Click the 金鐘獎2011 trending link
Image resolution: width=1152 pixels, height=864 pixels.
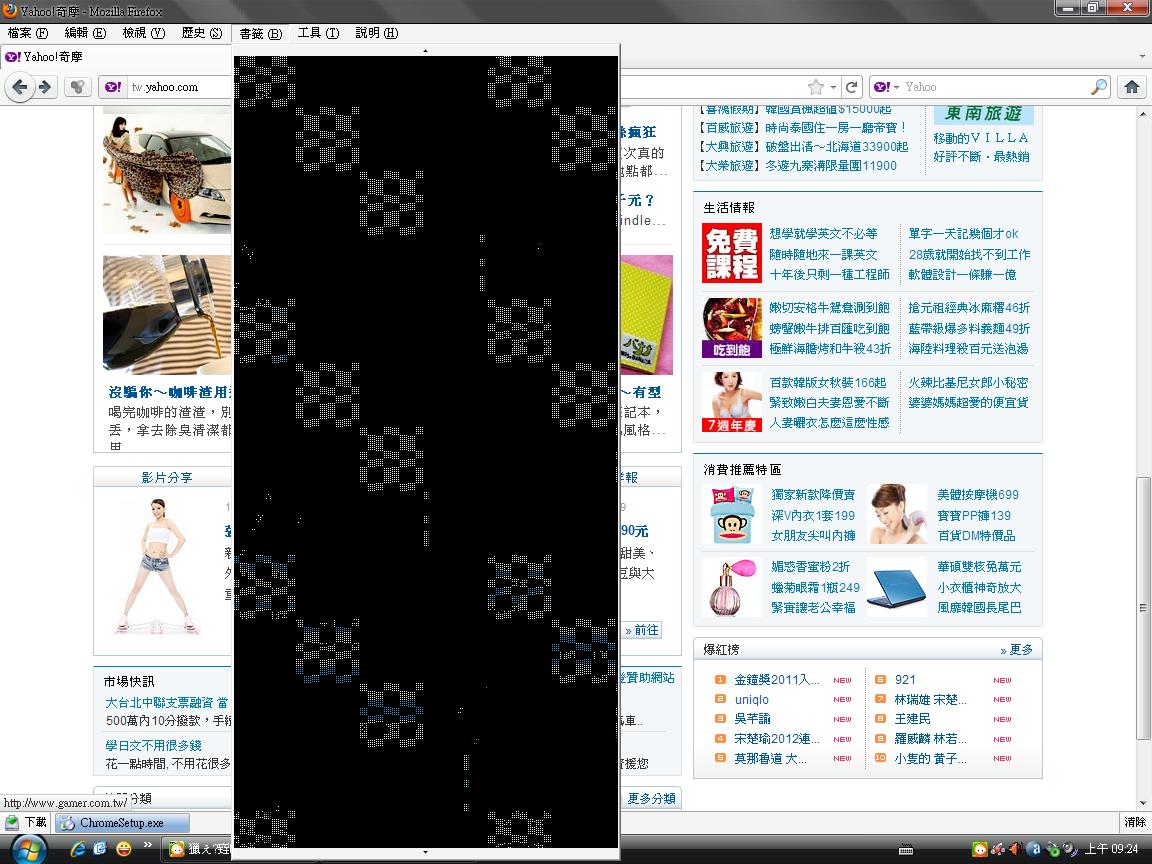click(776, 680)
